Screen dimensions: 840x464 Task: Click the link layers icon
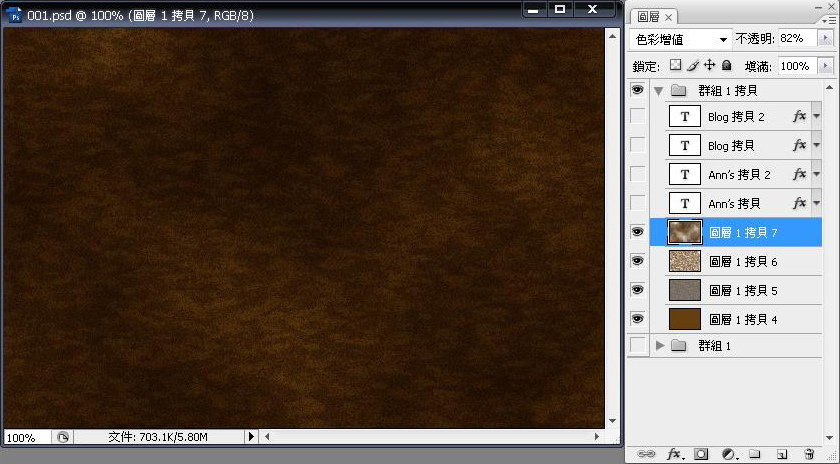tap(647, 454)
